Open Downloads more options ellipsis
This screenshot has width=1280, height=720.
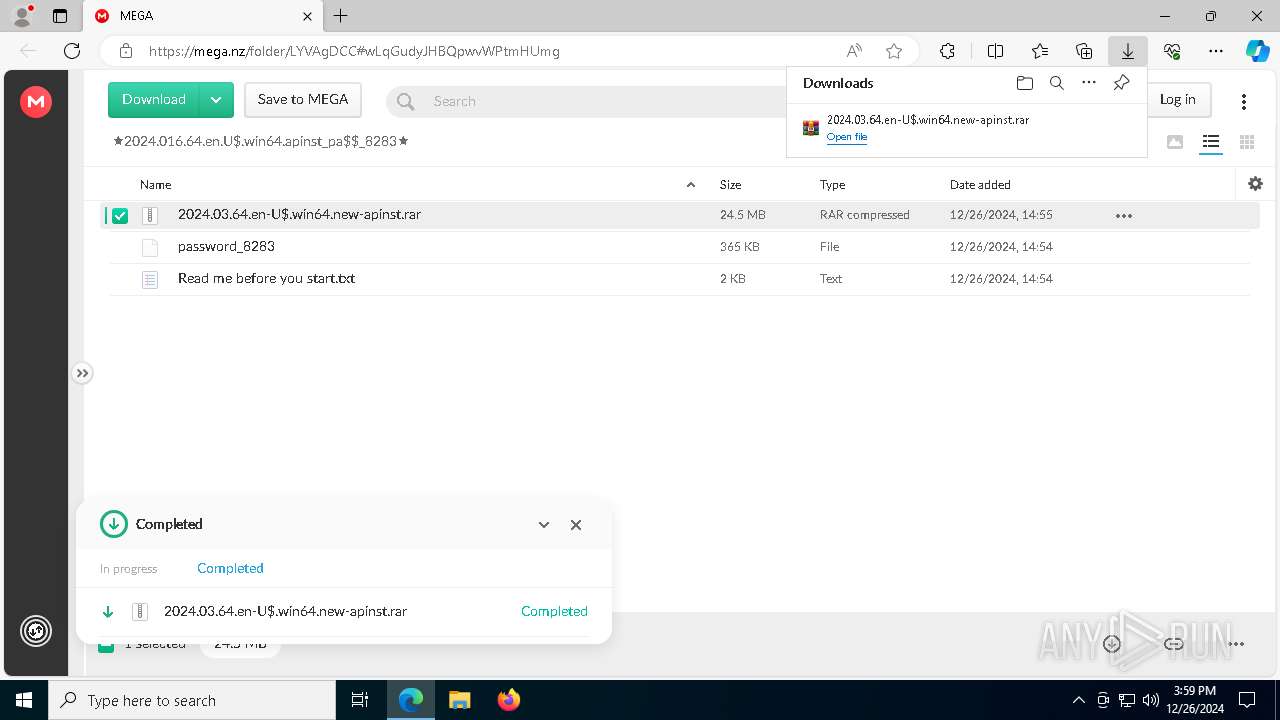click(x=1089, y=83)
